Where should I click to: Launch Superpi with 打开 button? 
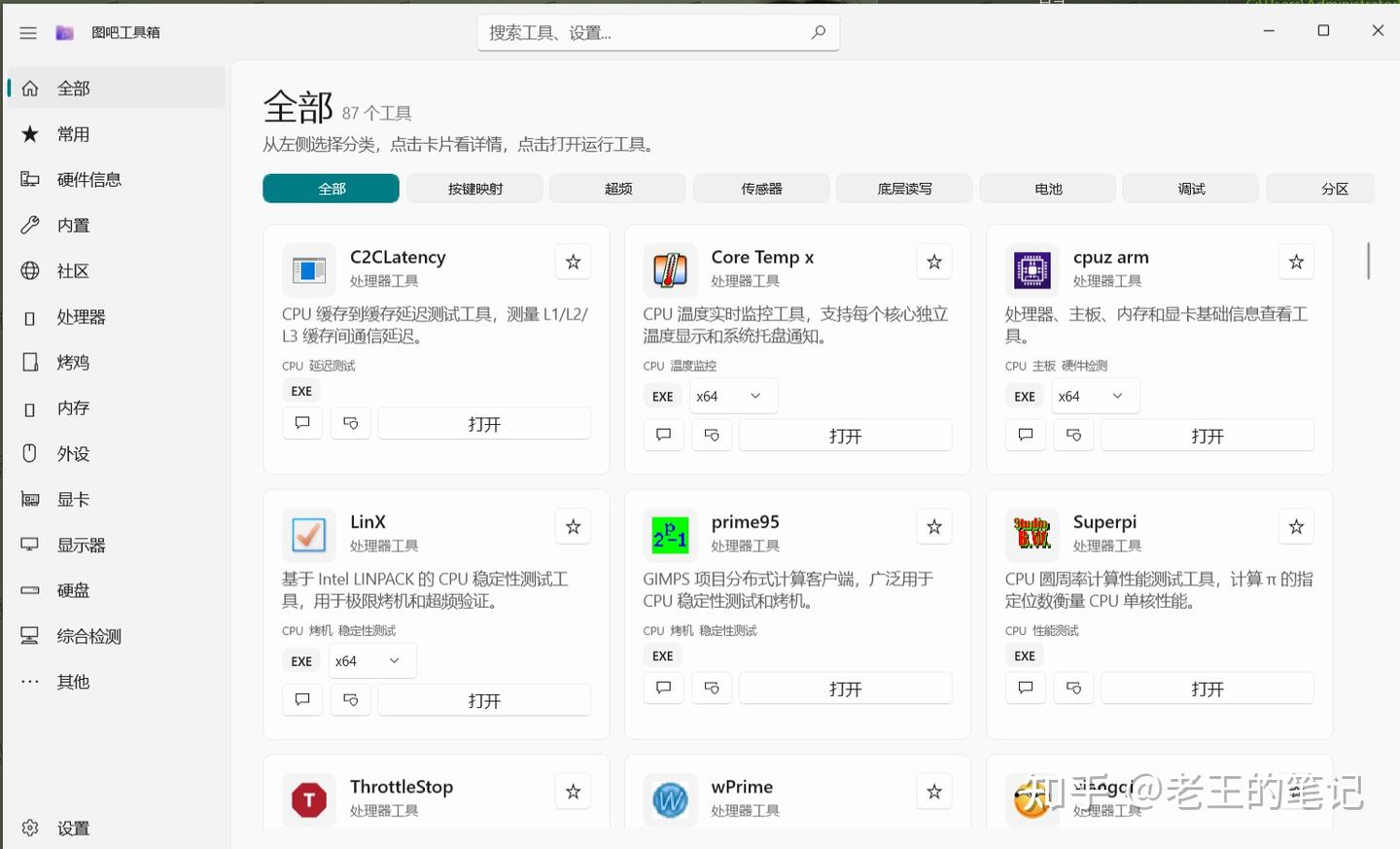click(x=1207, y=689)
